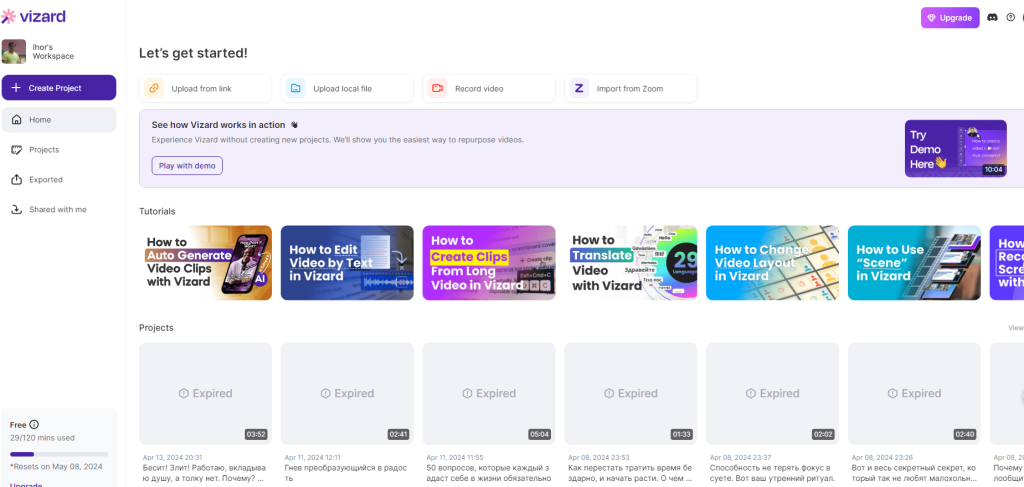
Task: Click the info icon next to Free
Action: coord(35,424)
